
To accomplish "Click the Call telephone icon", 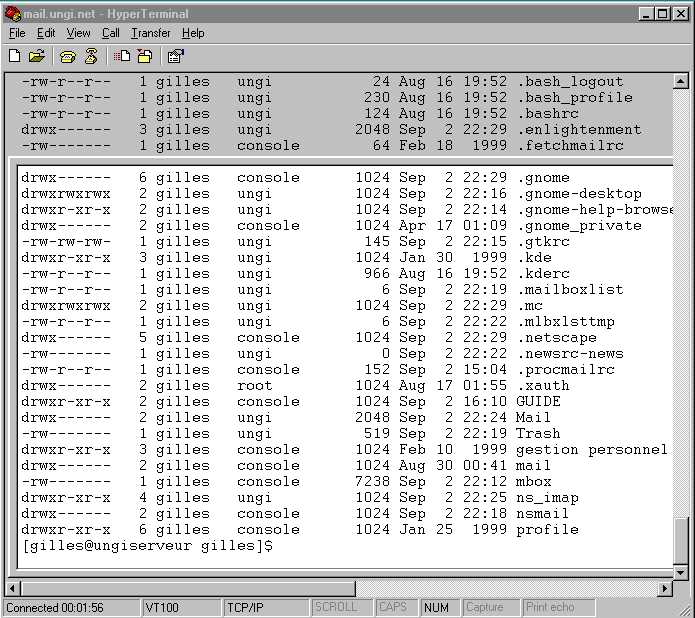I will pyautogui.click(x=67, y=57).
